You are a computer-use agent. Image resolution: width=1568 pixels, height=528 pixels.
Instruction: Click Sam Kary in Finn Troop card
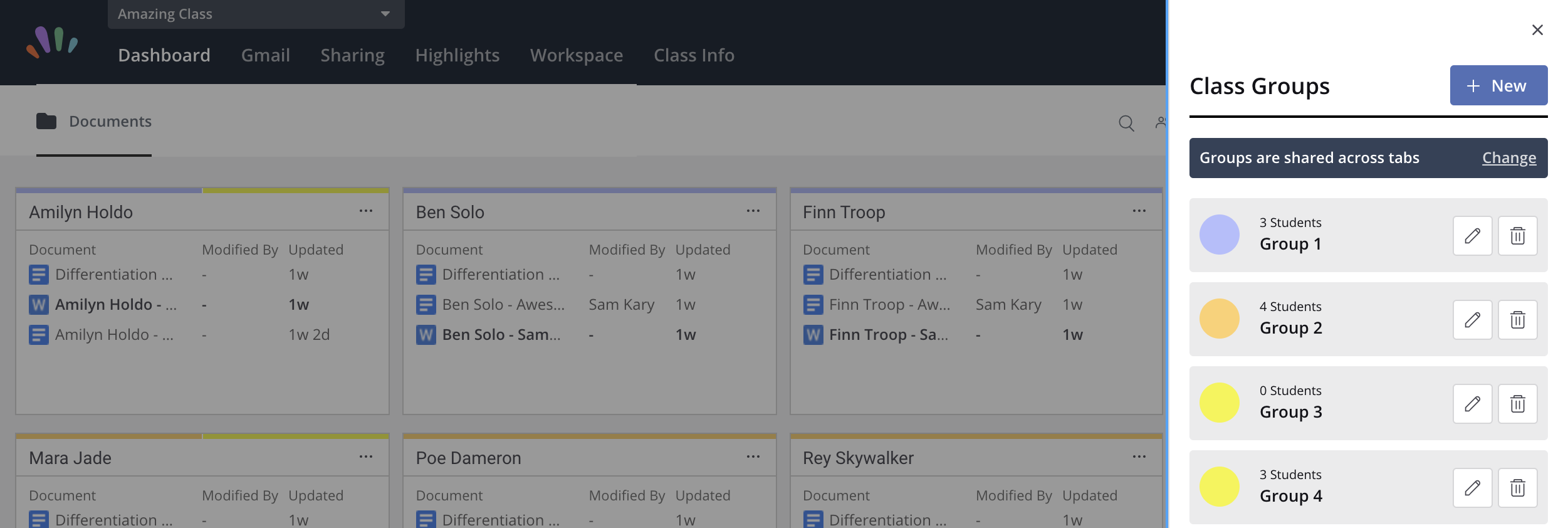coord(1008,305)
